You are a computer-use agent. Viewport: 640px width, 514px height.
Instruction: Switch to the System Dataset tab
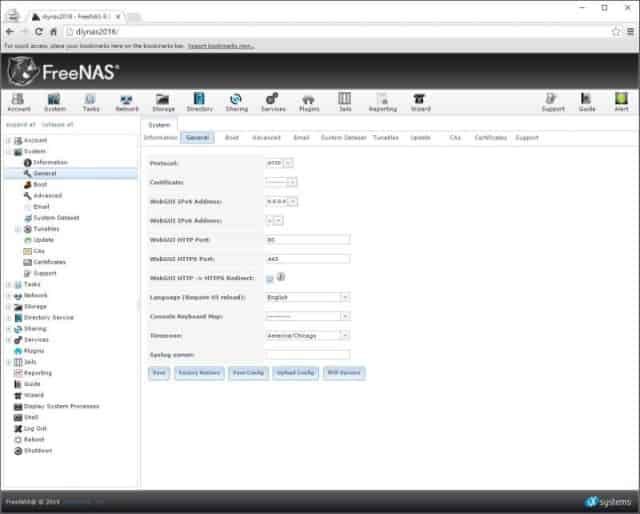344,138
